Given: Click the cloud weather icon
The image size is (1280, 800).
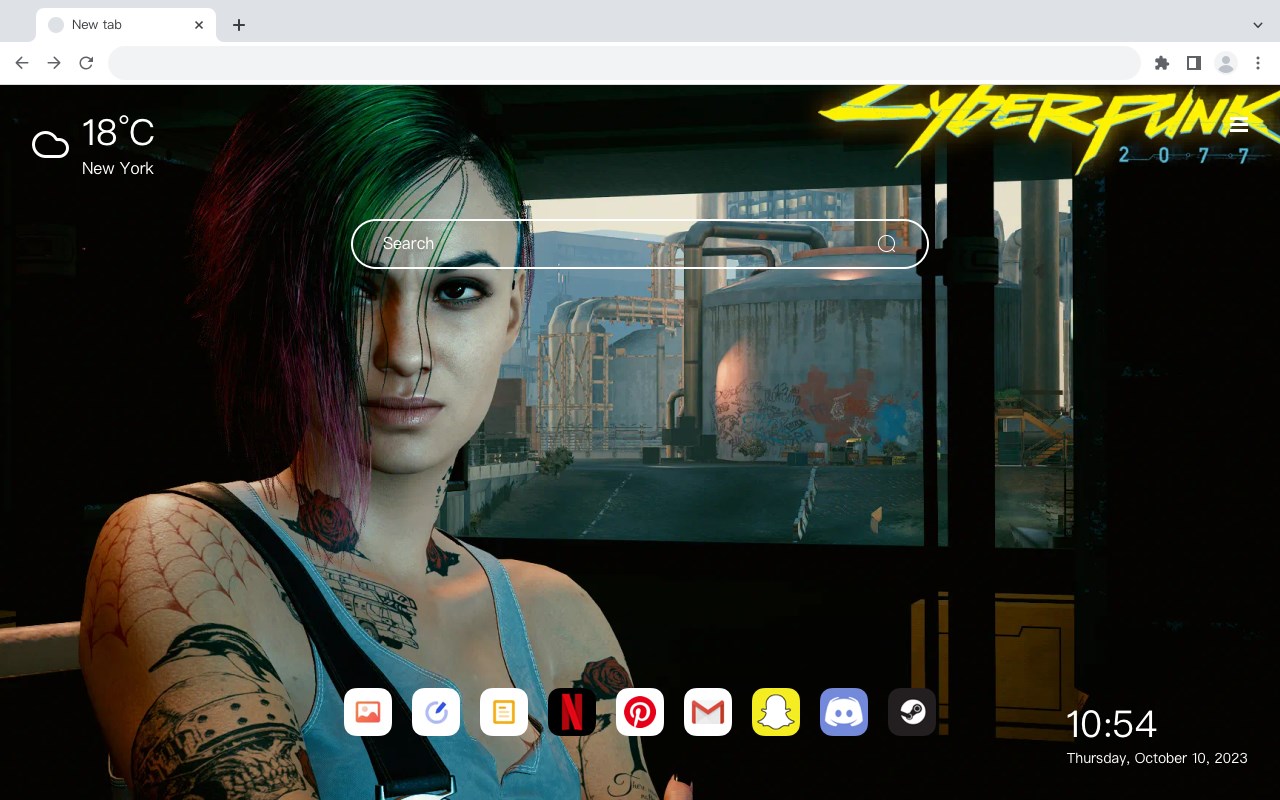Looking at the screenshot, I should 50,146.
